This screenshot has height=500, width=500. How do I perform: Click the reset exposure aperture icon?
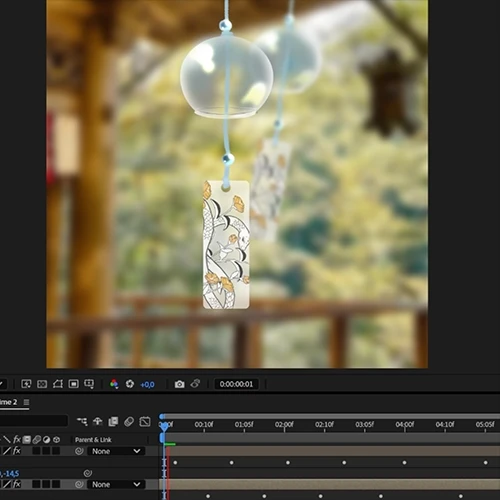pyautogui.click(x=130, y=384)
